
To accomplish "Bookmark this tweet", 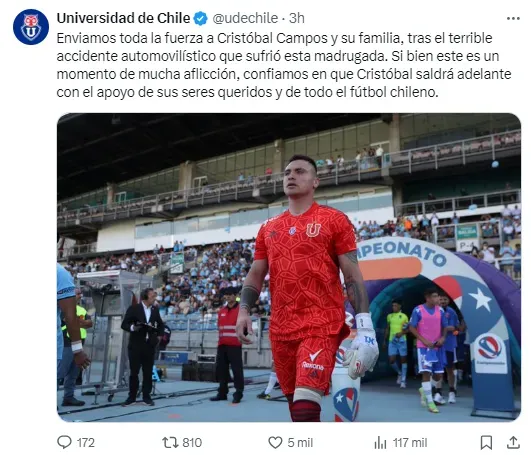I will [487, 442].
